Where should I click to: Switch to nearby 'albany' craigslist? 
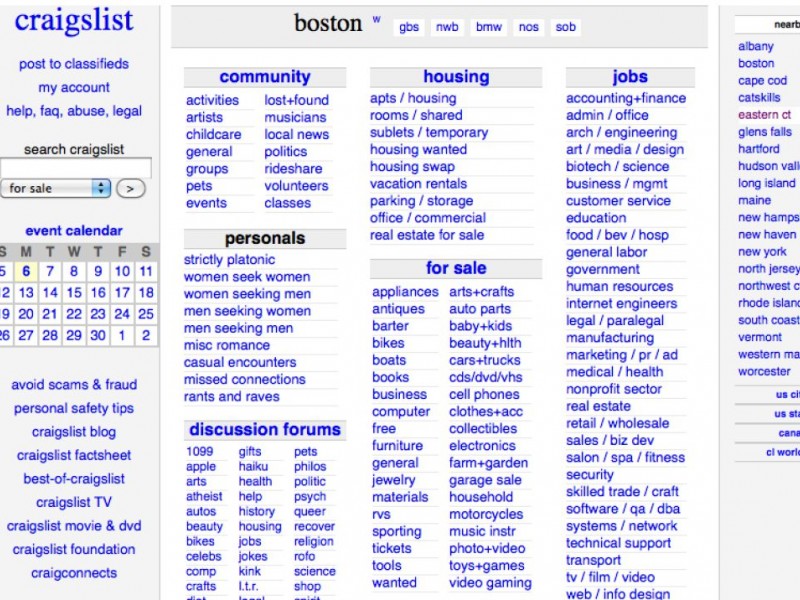(756, 46)
